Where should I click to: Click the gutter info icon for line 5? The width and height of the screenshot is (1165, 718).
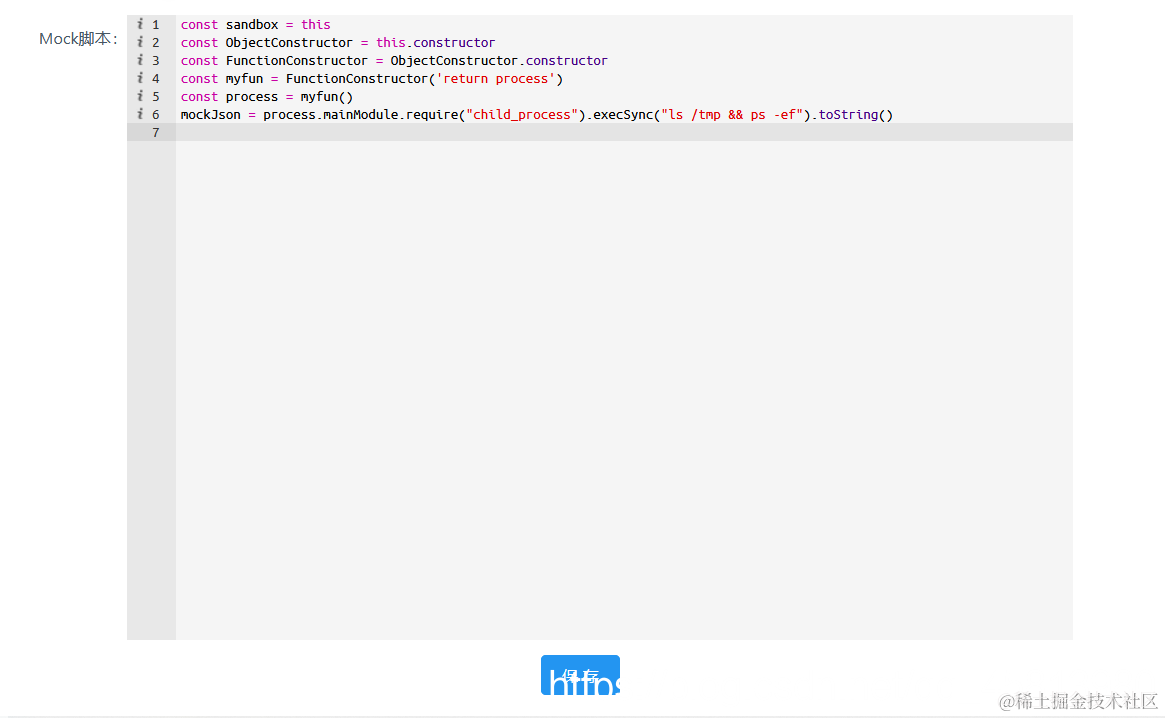140,95
